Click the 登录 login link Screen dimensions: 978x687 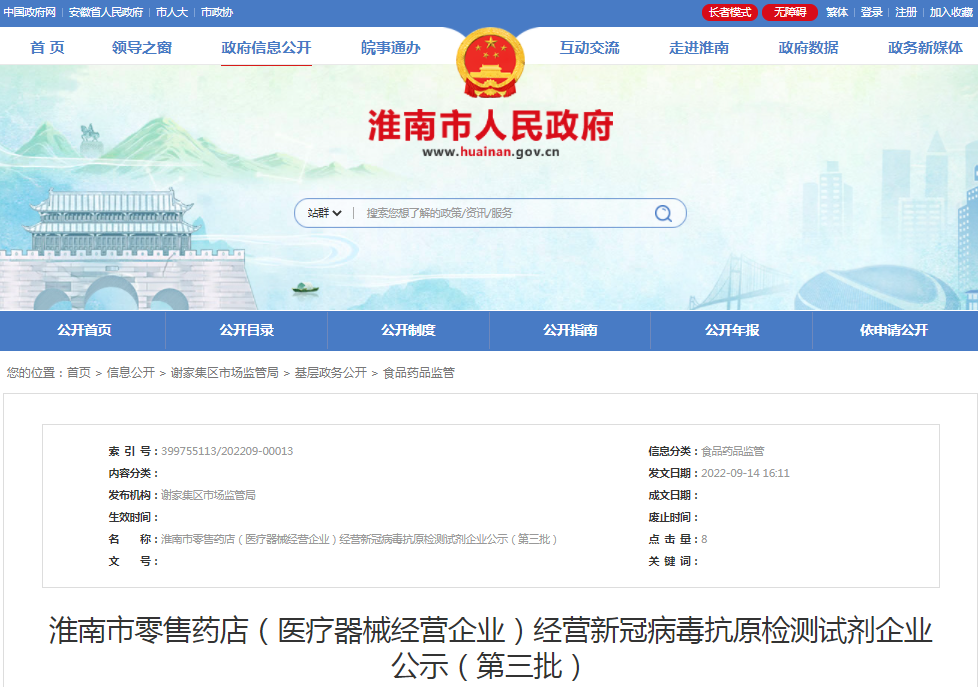point(872,13)
